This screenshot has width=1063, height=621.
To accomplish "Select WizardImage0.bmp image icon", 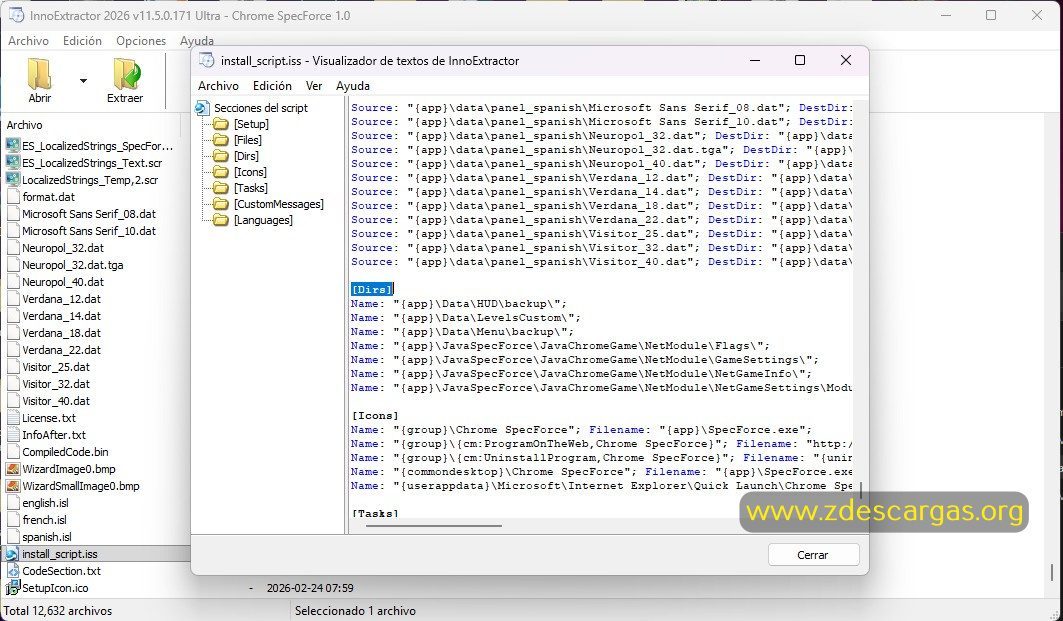I will click(x=12, y=468).
